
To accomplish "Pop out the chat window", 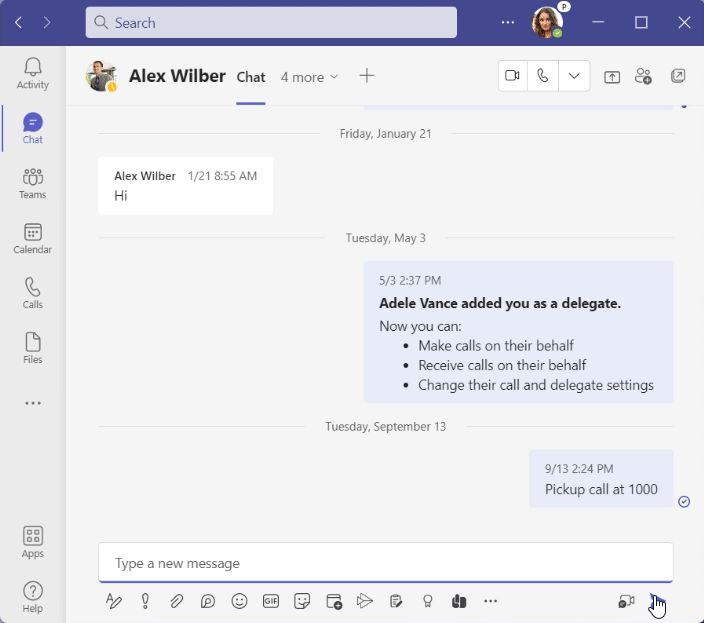I will pos(678,76).
